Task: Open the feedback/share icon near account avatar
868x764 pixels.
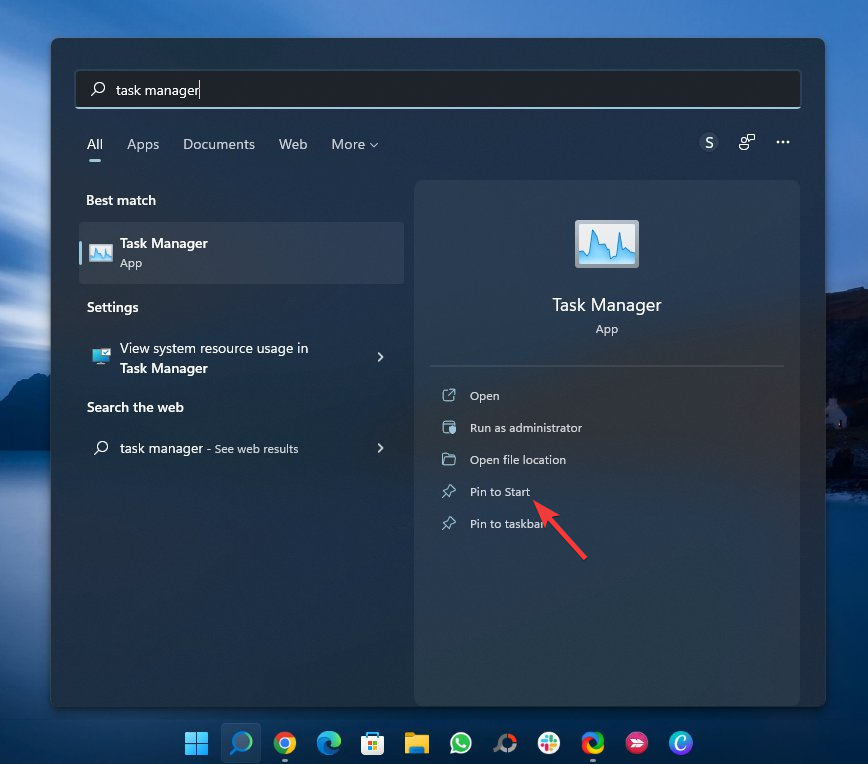Action: [747, 142]
